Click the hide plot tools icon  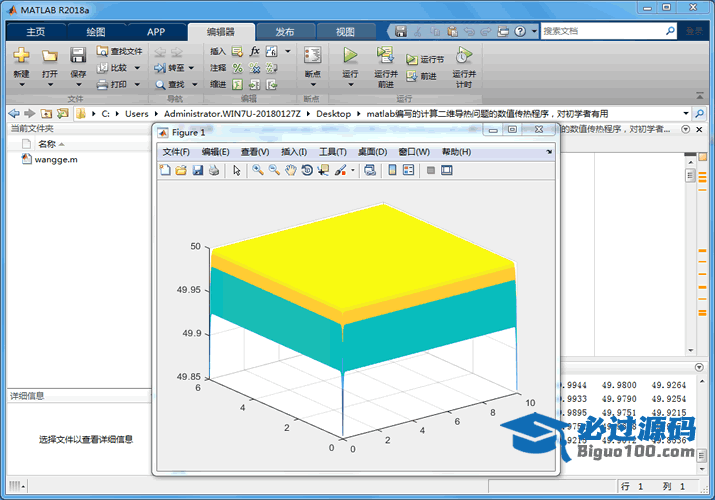pyautogui.click(x=430, y=170)
